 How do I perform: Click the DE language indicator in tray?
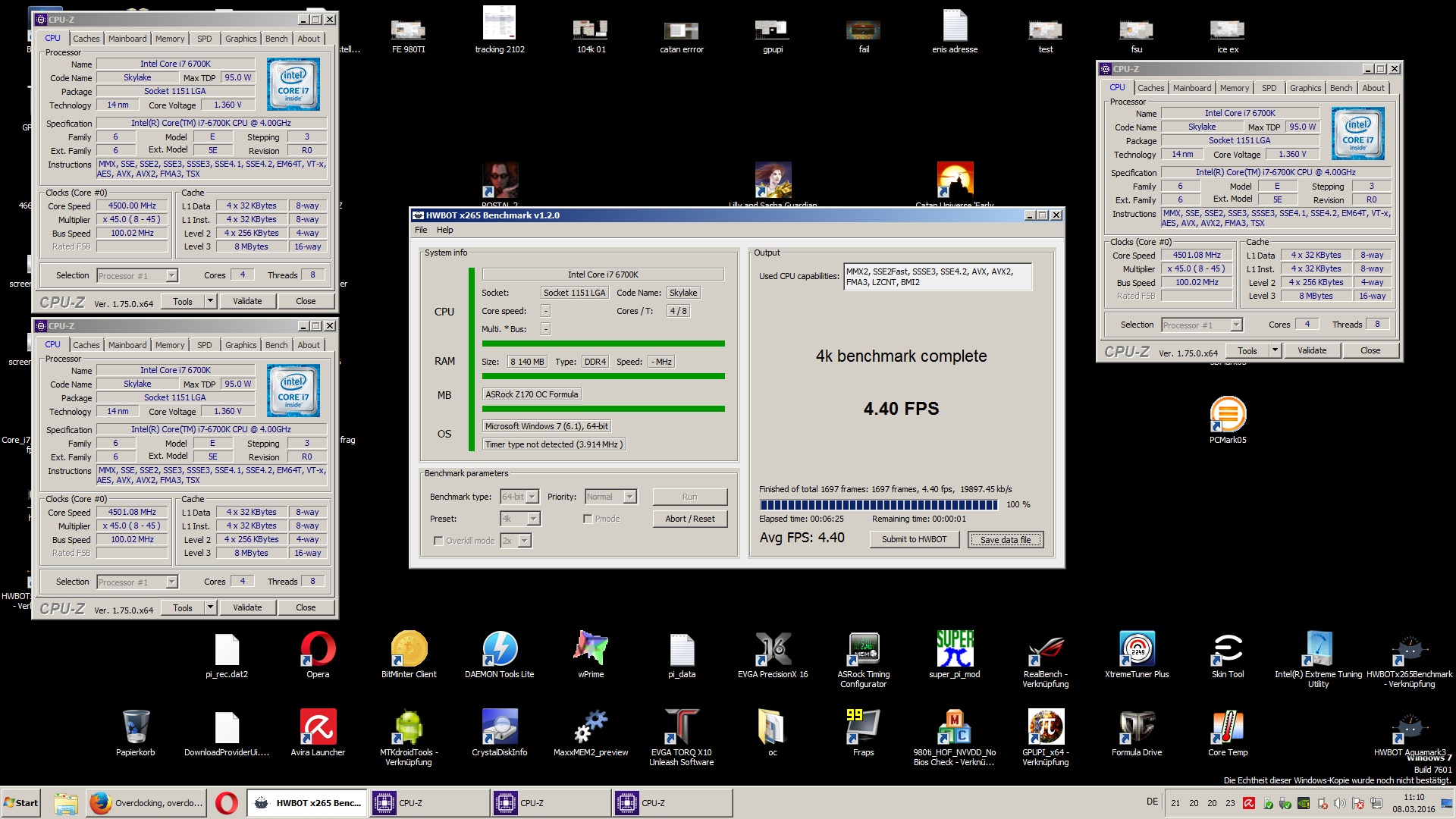tap(1152, 802)
